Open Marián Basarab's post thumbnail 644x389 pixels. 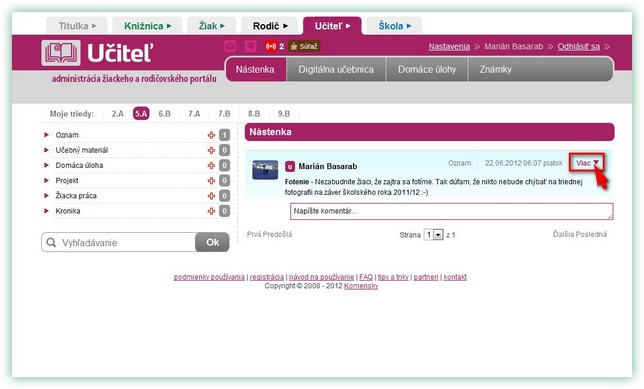(265, 170)
